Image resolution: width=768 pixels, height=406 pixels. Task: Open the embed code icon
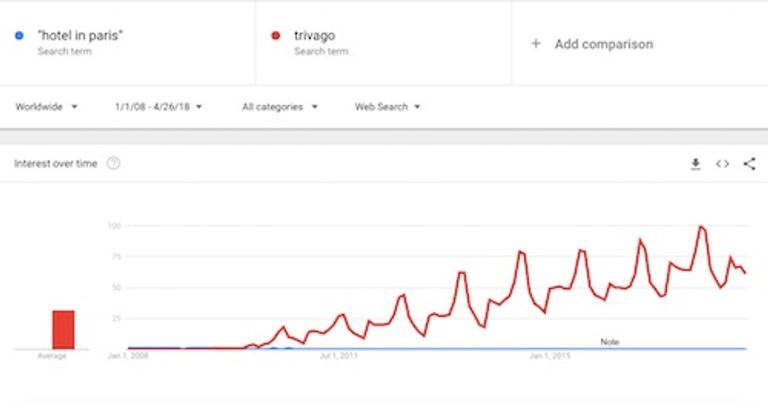coord(722,164)
